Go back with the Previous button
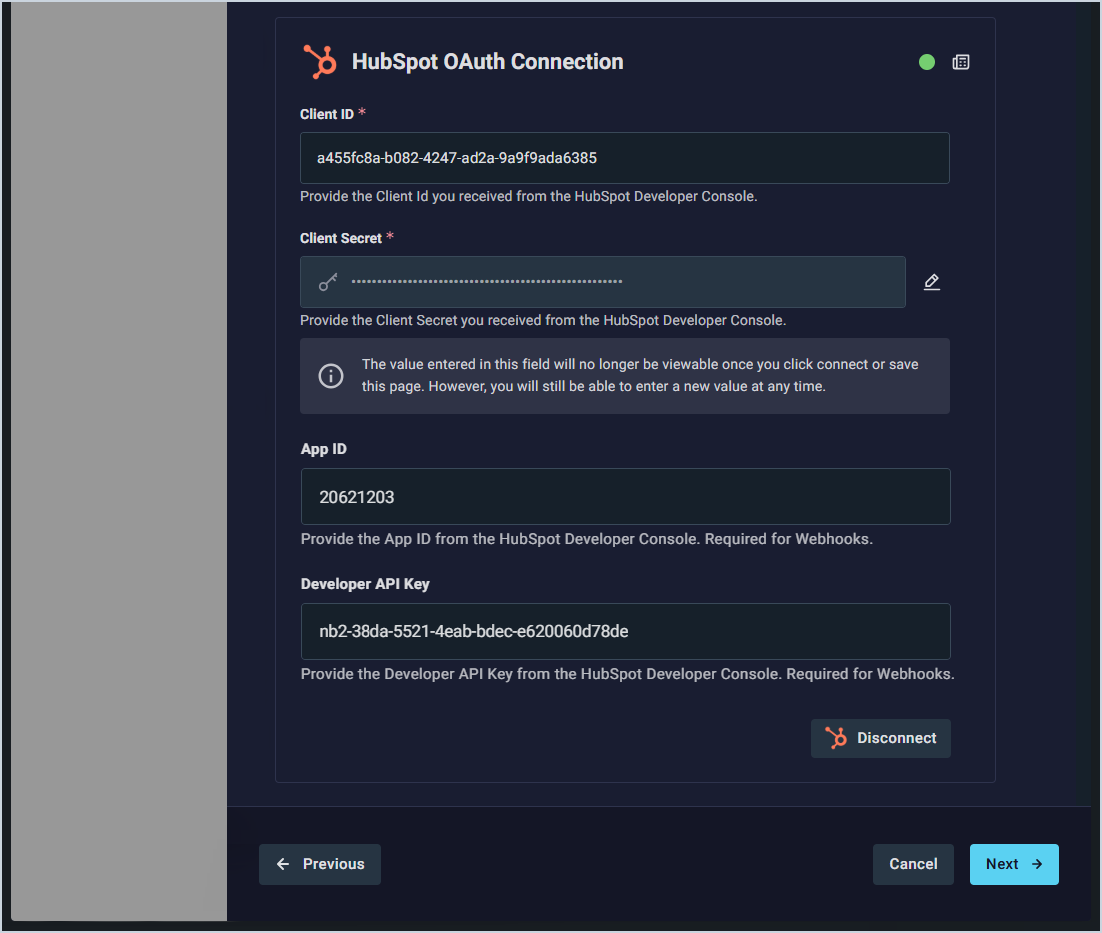 coord(320,864)
